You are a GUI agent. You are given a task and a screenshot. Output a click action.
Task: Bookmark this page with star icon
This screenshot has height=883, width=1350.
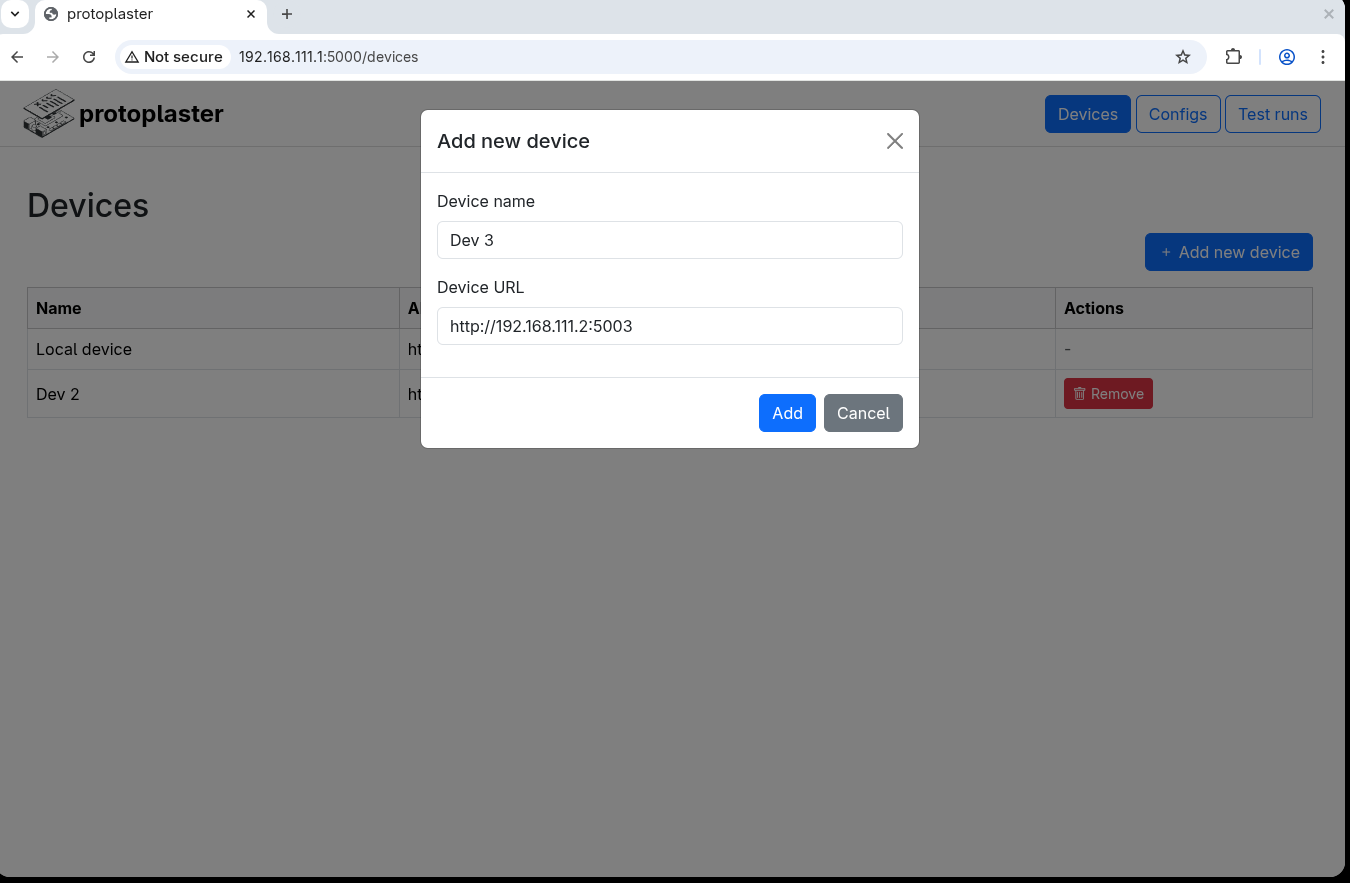[x=1183, y=57]
